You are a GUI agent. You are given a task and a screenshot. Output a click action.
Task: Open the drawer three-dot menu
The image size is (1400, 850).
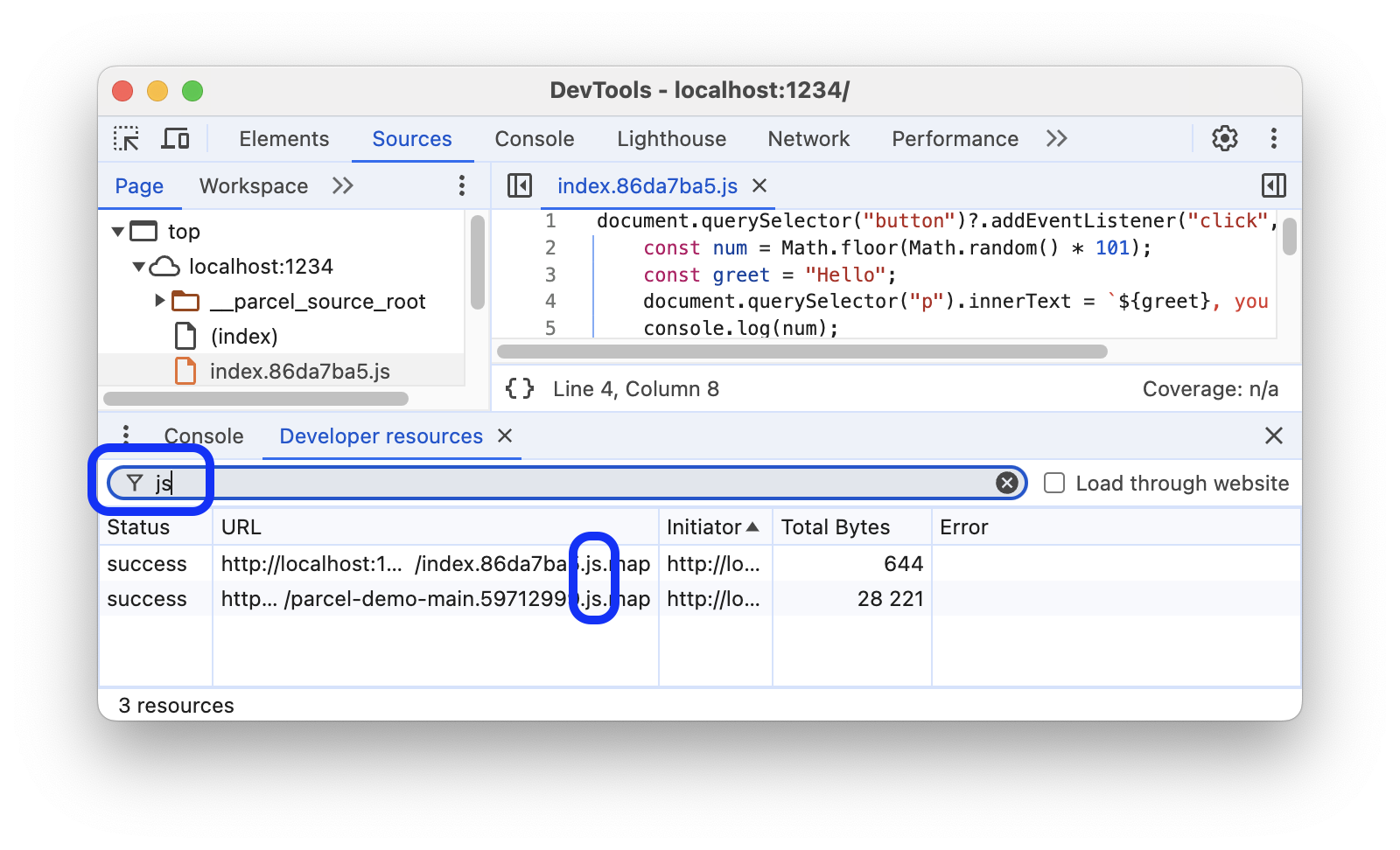click(x=126, y=435)
